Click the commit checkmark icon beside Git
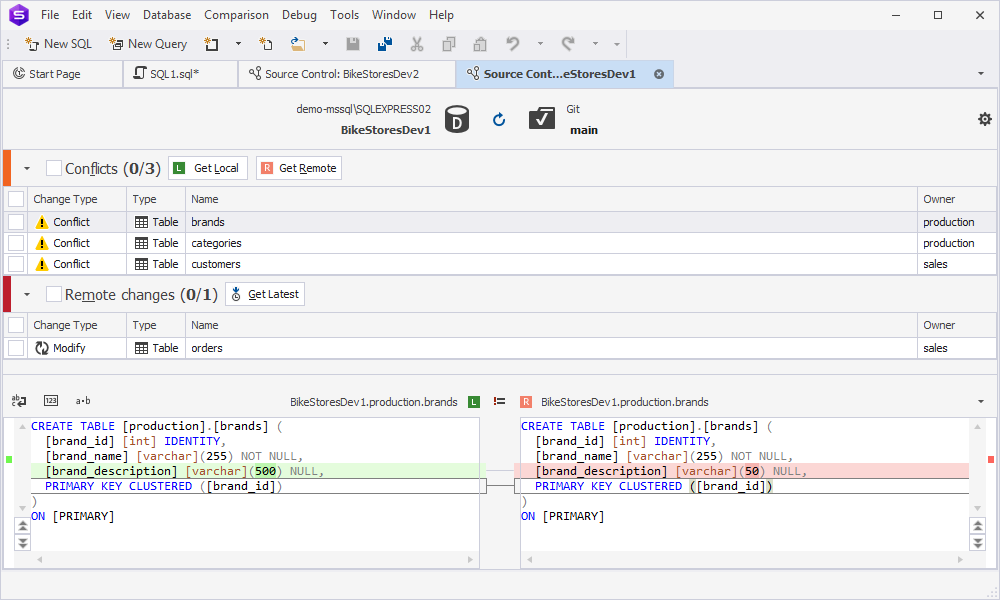 click(541, 118)
